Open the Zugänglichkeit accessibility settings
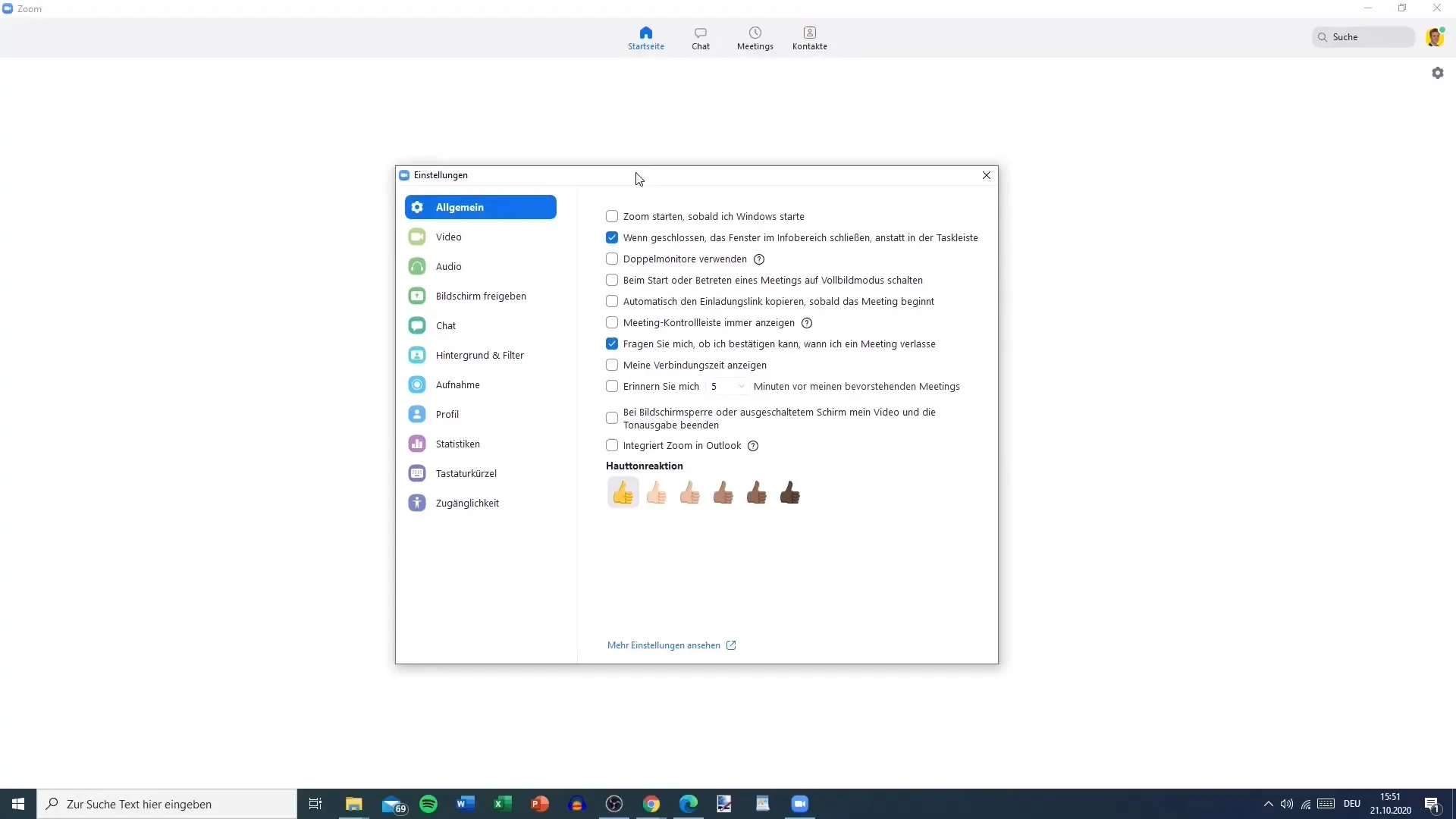Viewport: 1456px width, 819px height. point(480,503)
